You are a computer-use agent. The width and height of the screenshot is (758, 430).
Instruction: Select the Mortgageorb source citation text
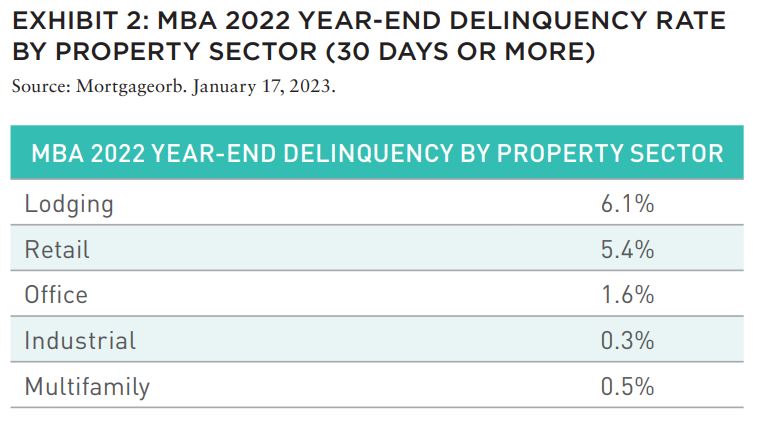tap(173, 87)
